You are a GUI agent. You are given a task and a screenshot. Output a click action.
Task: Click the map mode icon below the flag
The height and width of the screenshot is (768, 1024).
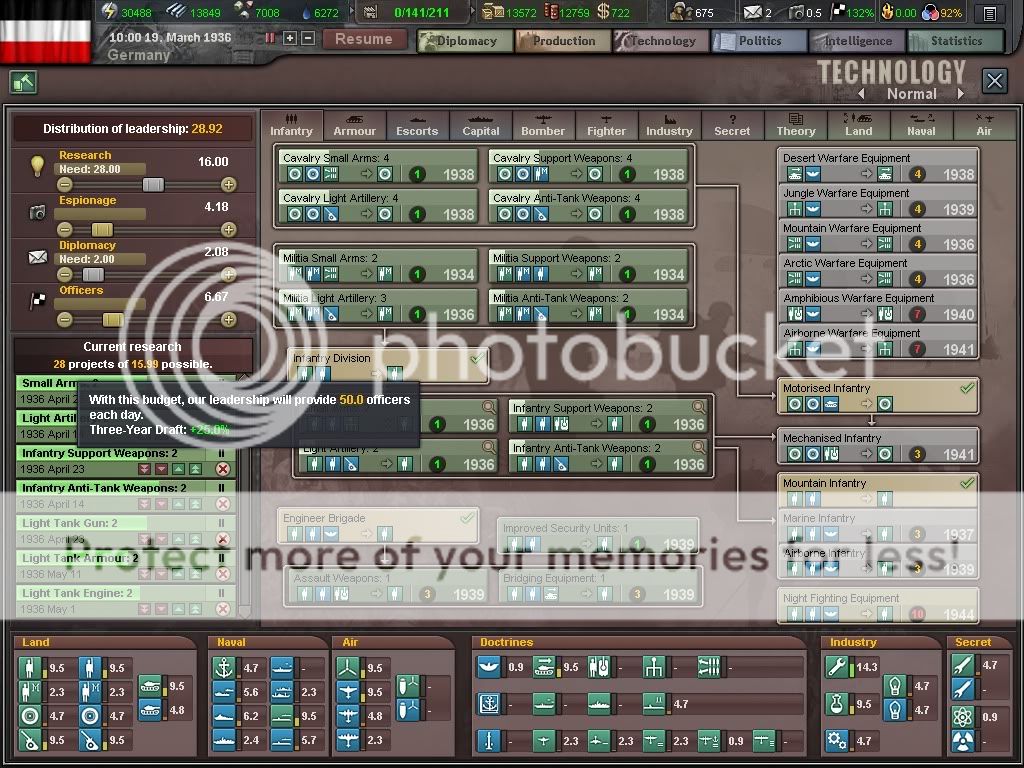tap(23, 83)
